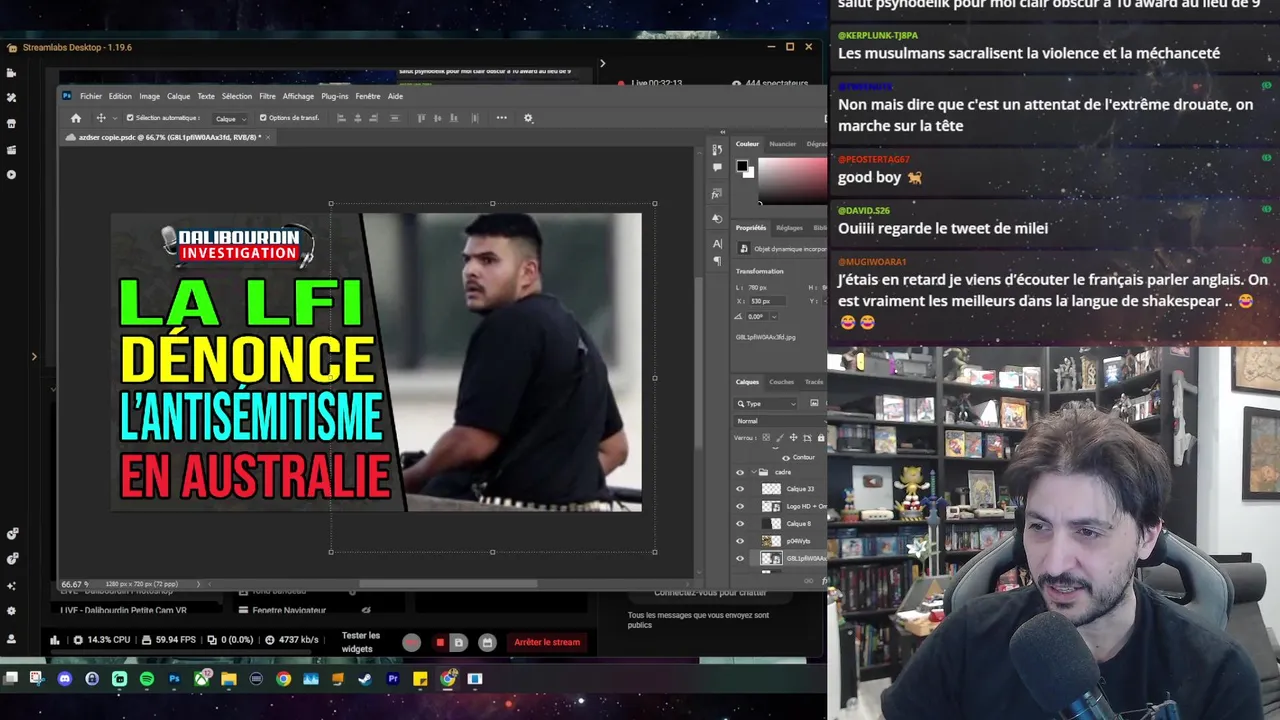This screenshot has width=1280, height=720.
Task: Open the stream schedule calendar icon
Action: point(486,642)
